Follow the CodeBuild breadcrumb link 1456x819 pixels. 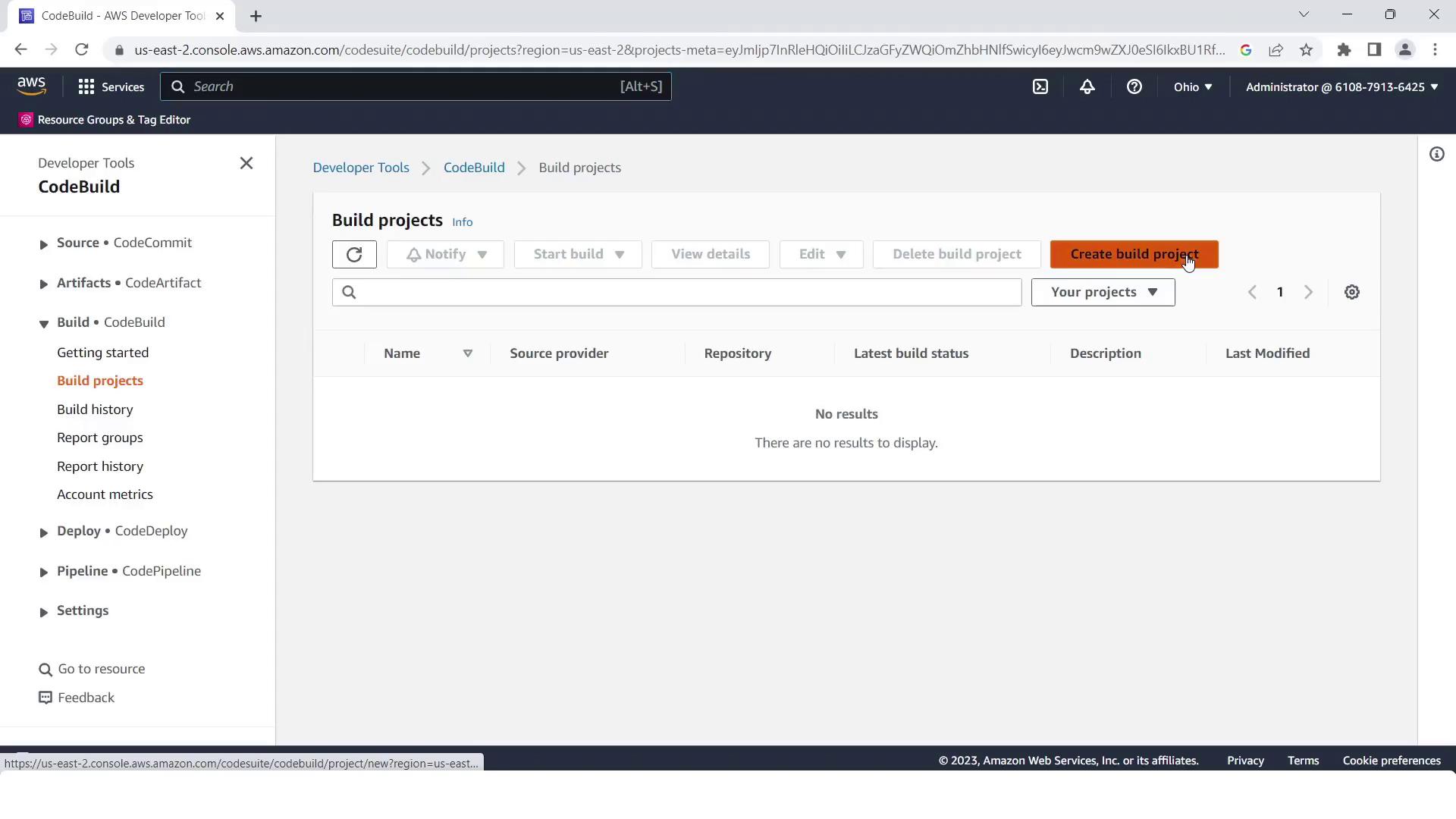tap(473, 168)
